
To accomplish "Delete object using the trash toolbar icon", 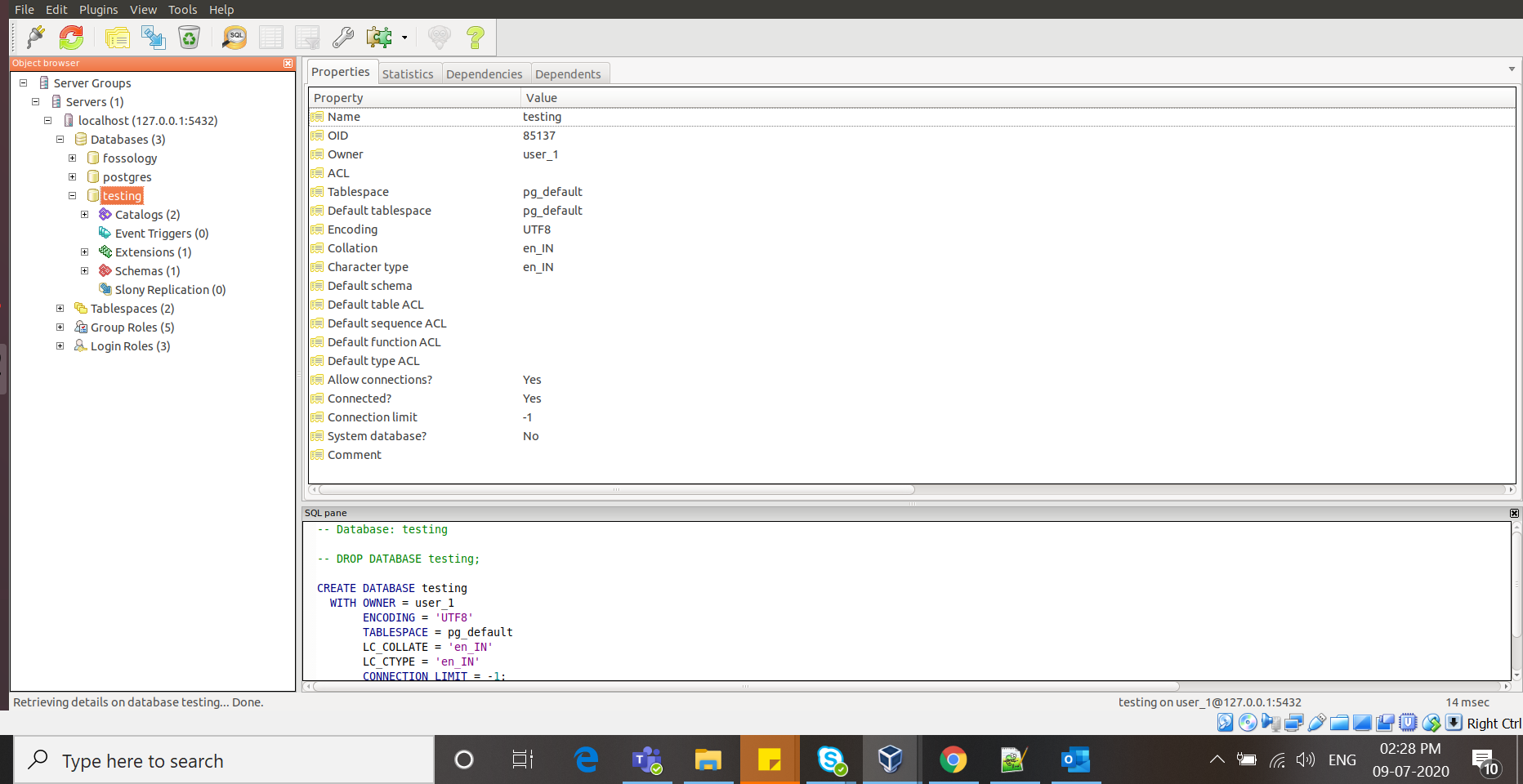I will (189, 37).
